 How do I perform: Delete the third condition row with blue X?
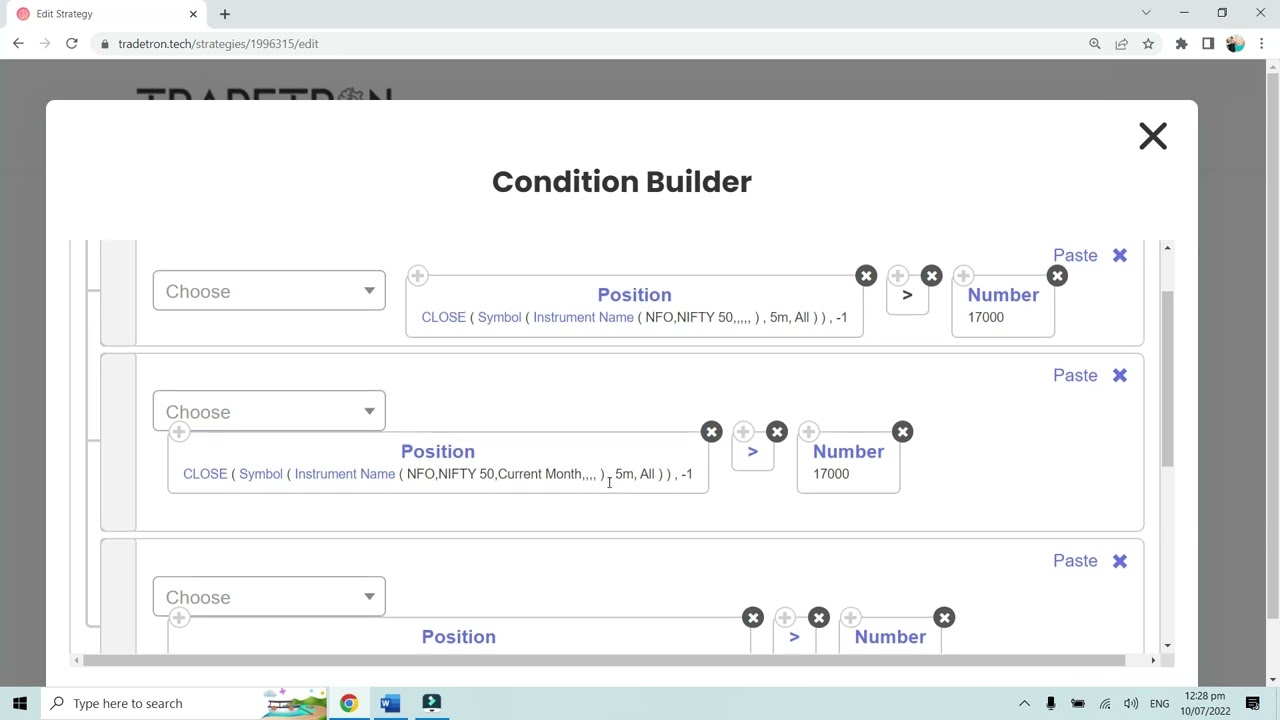pos(1120,561)
